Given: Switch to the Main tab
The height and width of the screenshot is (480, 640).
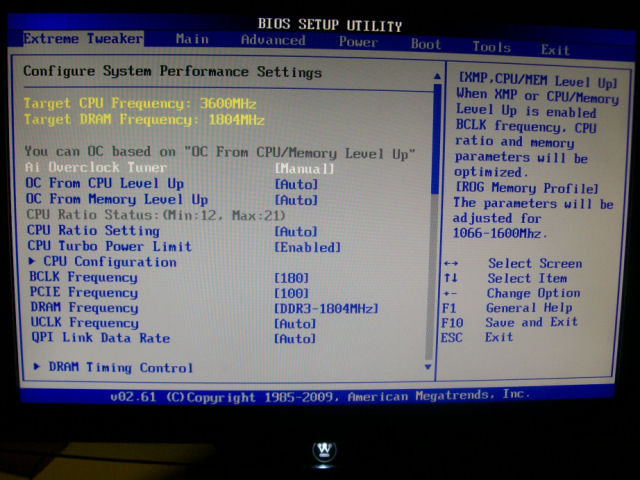Looking at the screenshot, I should [192, 39].
